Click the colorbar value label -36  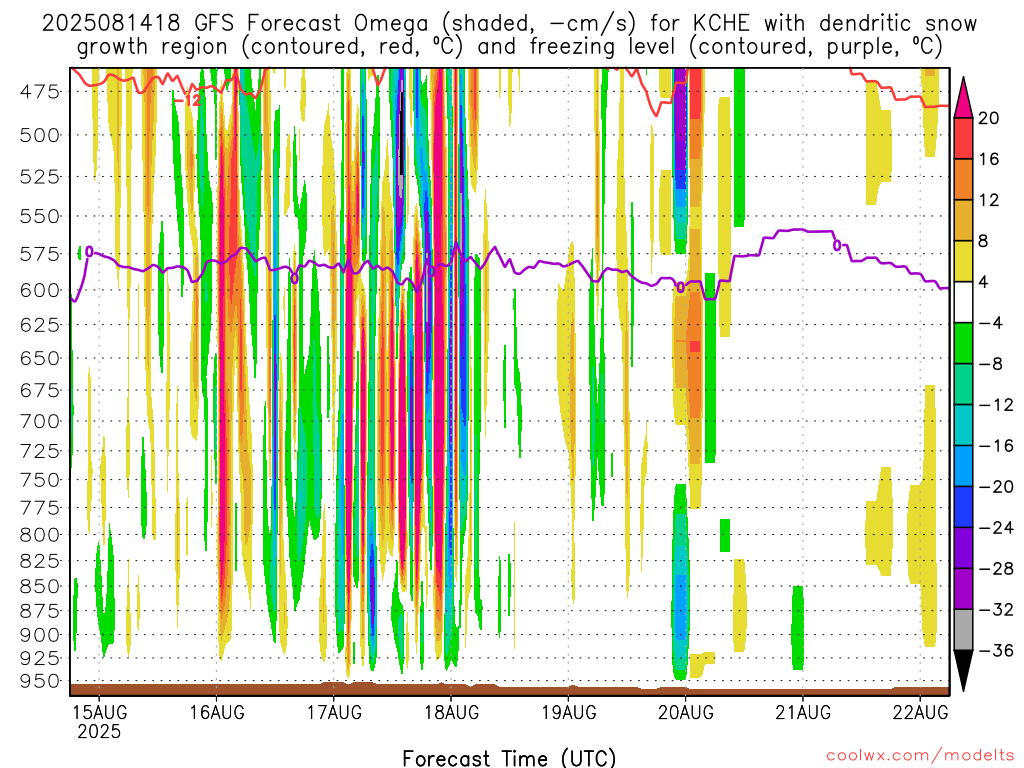[995, 650]
